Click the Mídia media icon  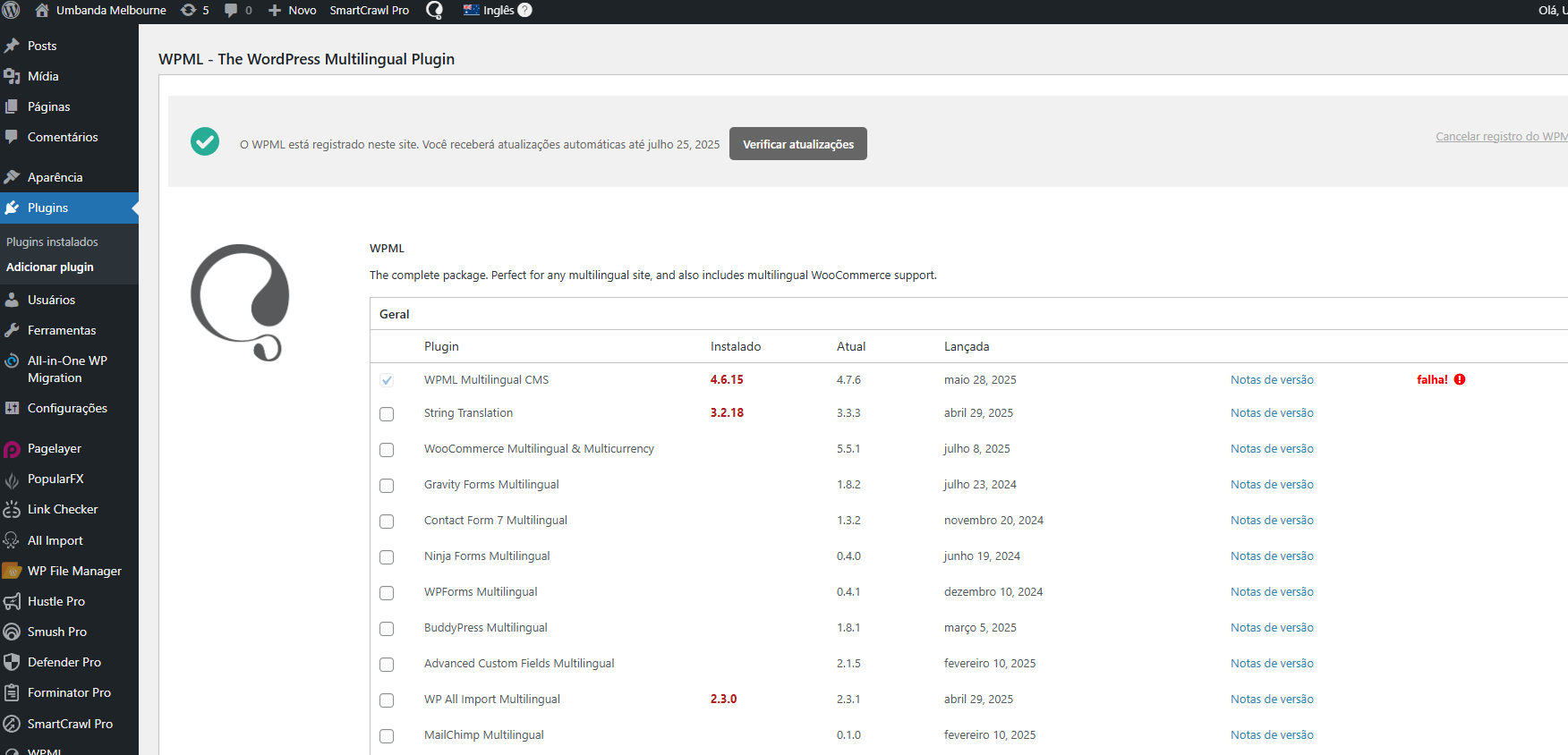pyautogui.click(x=12, y=76)
